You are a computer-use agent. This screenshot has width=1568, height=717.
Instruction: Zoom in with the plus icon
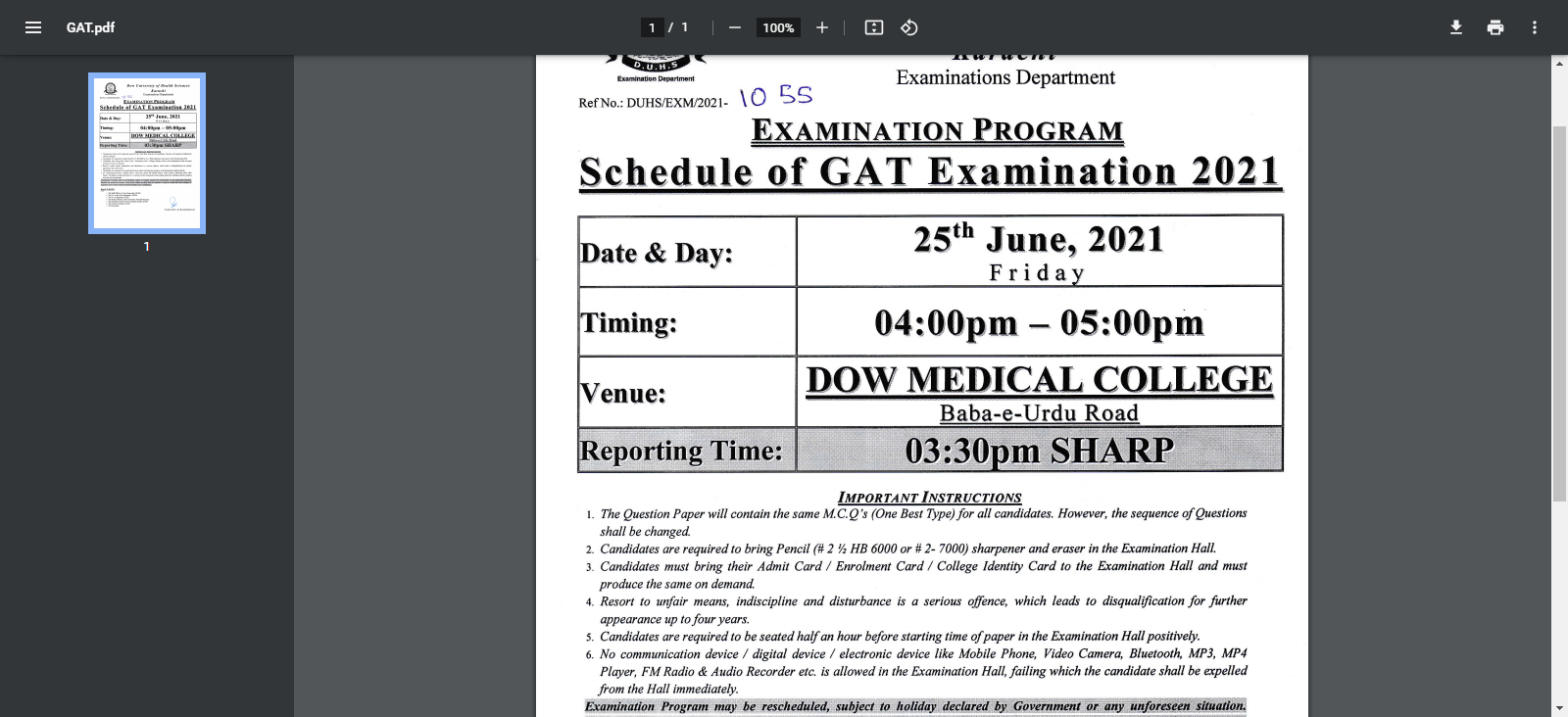[822, 27]
